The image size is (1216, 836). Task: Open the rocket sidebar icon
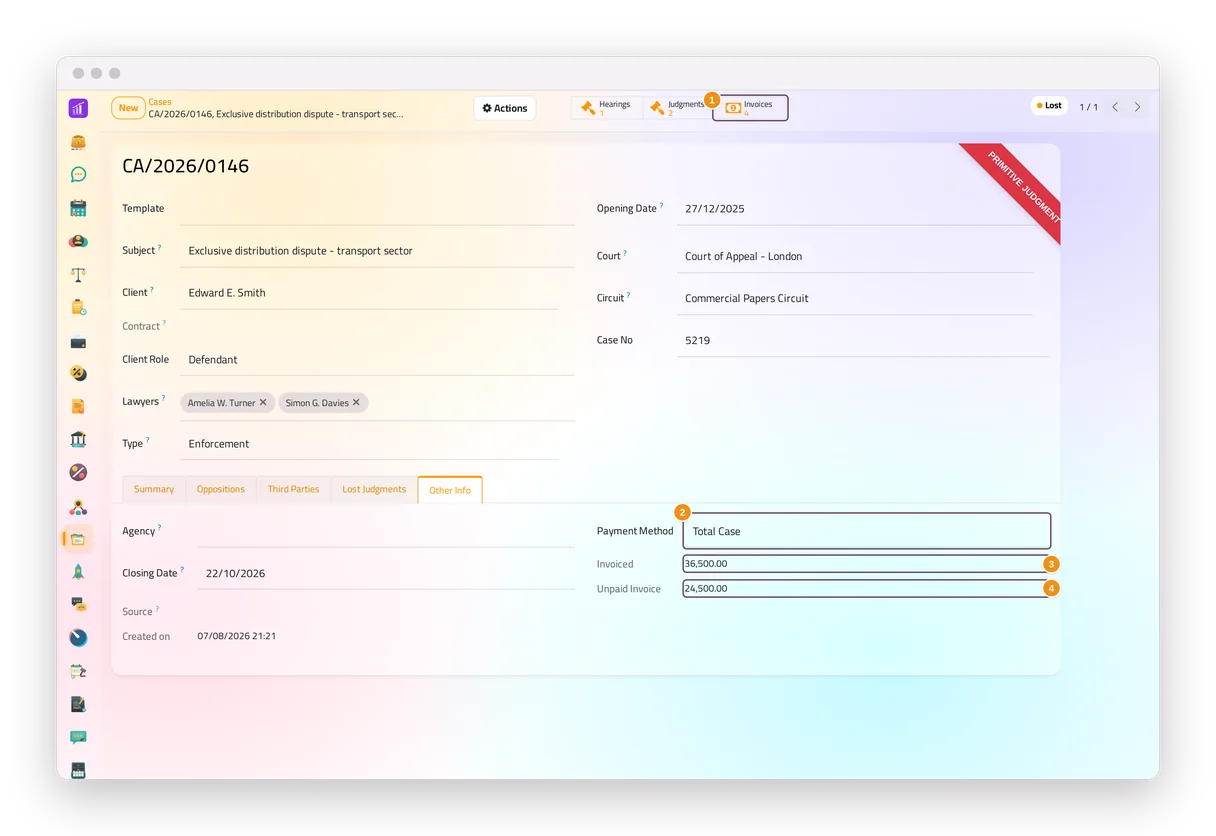[78, 572]
